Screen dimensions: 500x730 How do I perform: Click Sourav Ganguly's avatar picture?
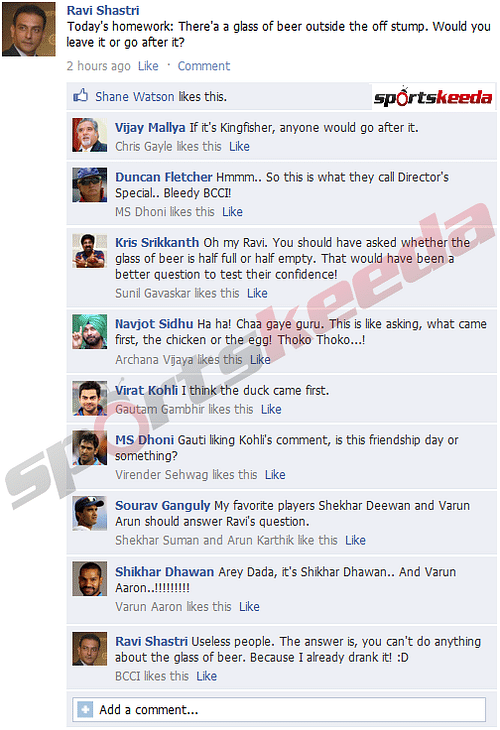tap(90, 513)
